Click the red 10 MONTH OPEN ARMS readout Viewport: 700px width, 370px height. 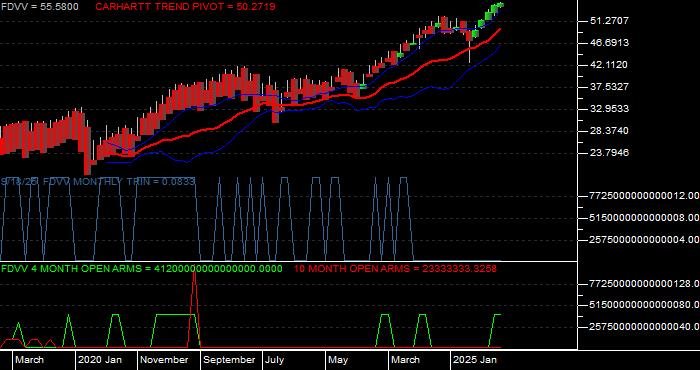point(396,269)
